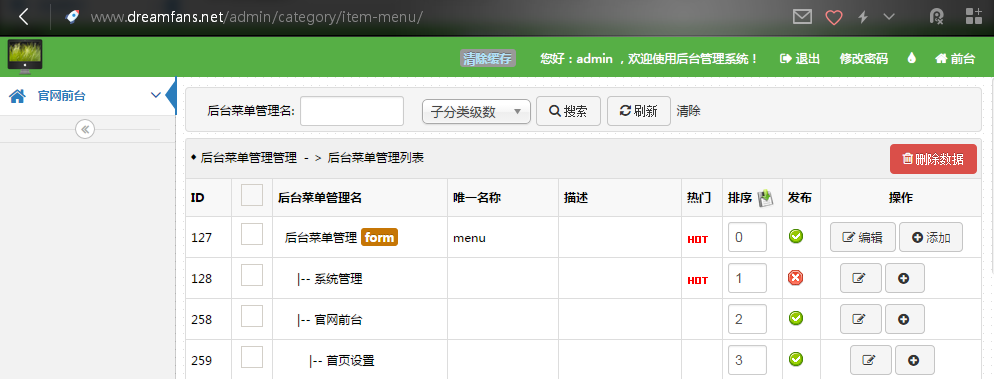Check the box for row 127
Viewport: 994px width, 379px height.
pos(252,234)
